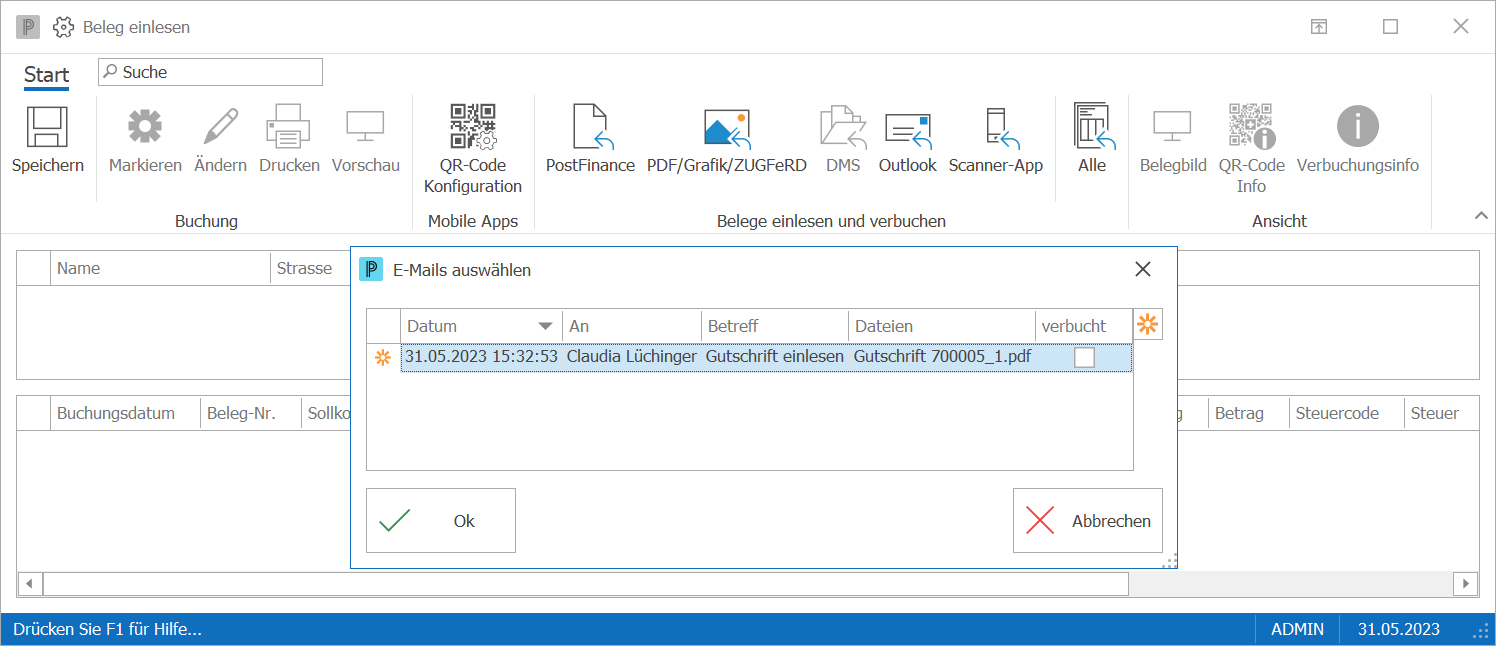Click the Beleg-Nr. column header
Image resolution: width=1496 pixels, height=646 pixels.
tap(250, 413)
